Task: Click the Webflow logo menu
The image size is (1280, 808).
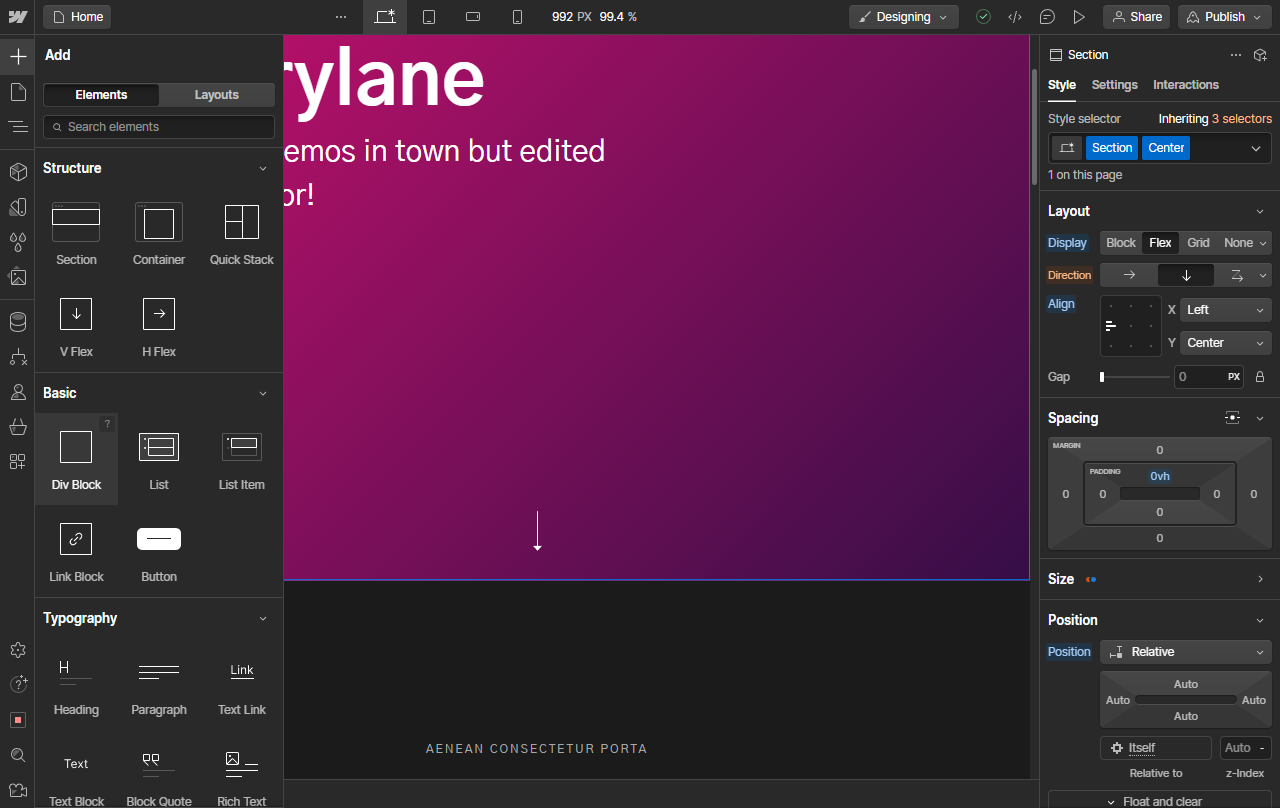Action: point(18,17)
